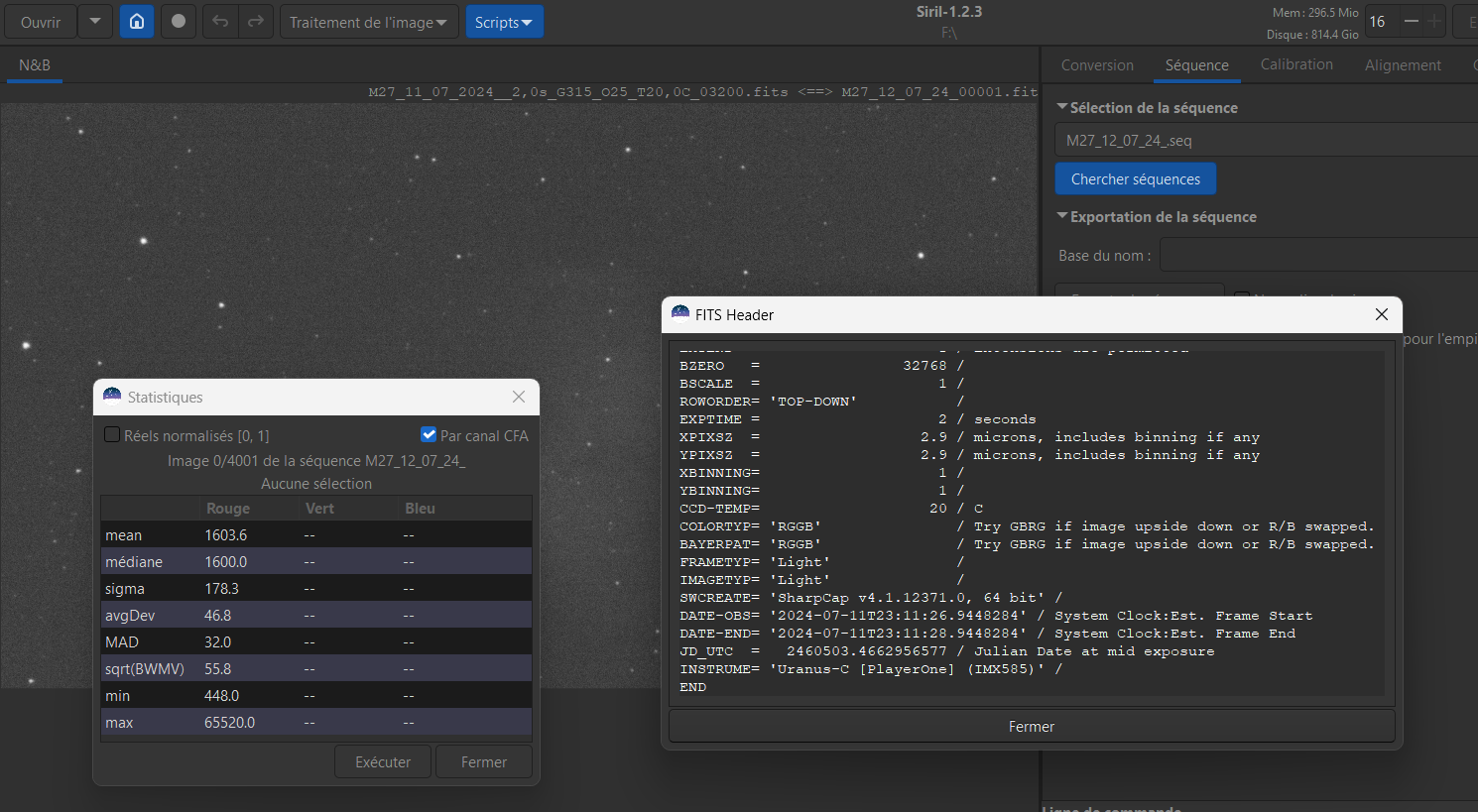Image resolution: width=1478 pixels, height=812 pixels.
Task: Decrease thread count with the minus icon
Action: (x=1411, y=22)
